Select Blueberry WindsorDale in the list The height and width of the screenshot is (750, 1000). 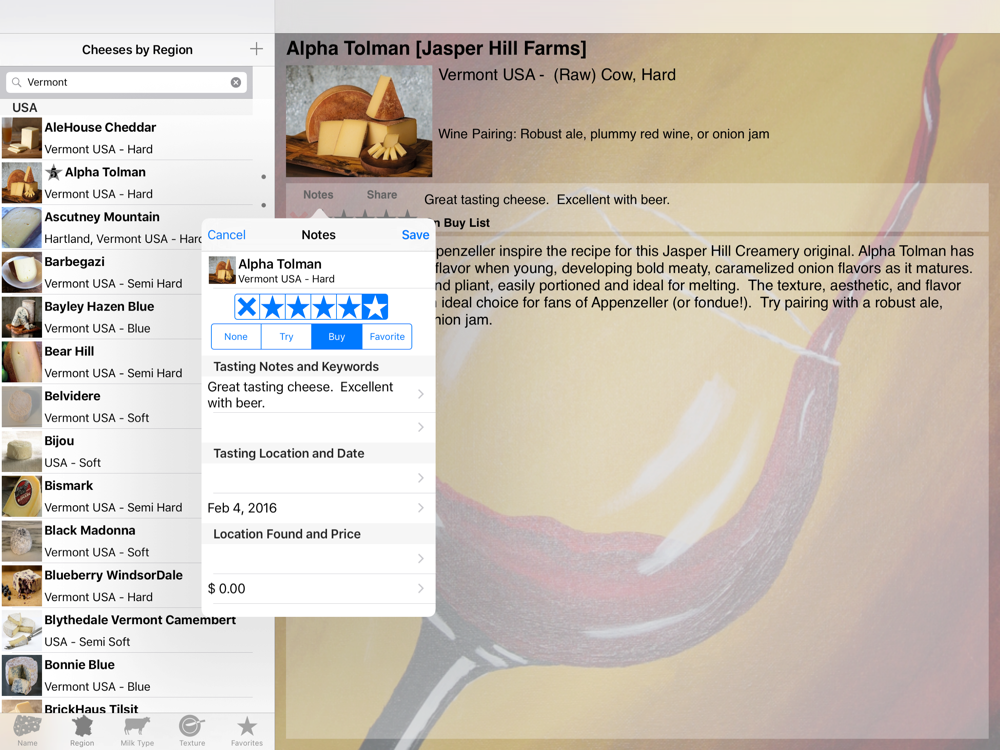click(102, 585)
